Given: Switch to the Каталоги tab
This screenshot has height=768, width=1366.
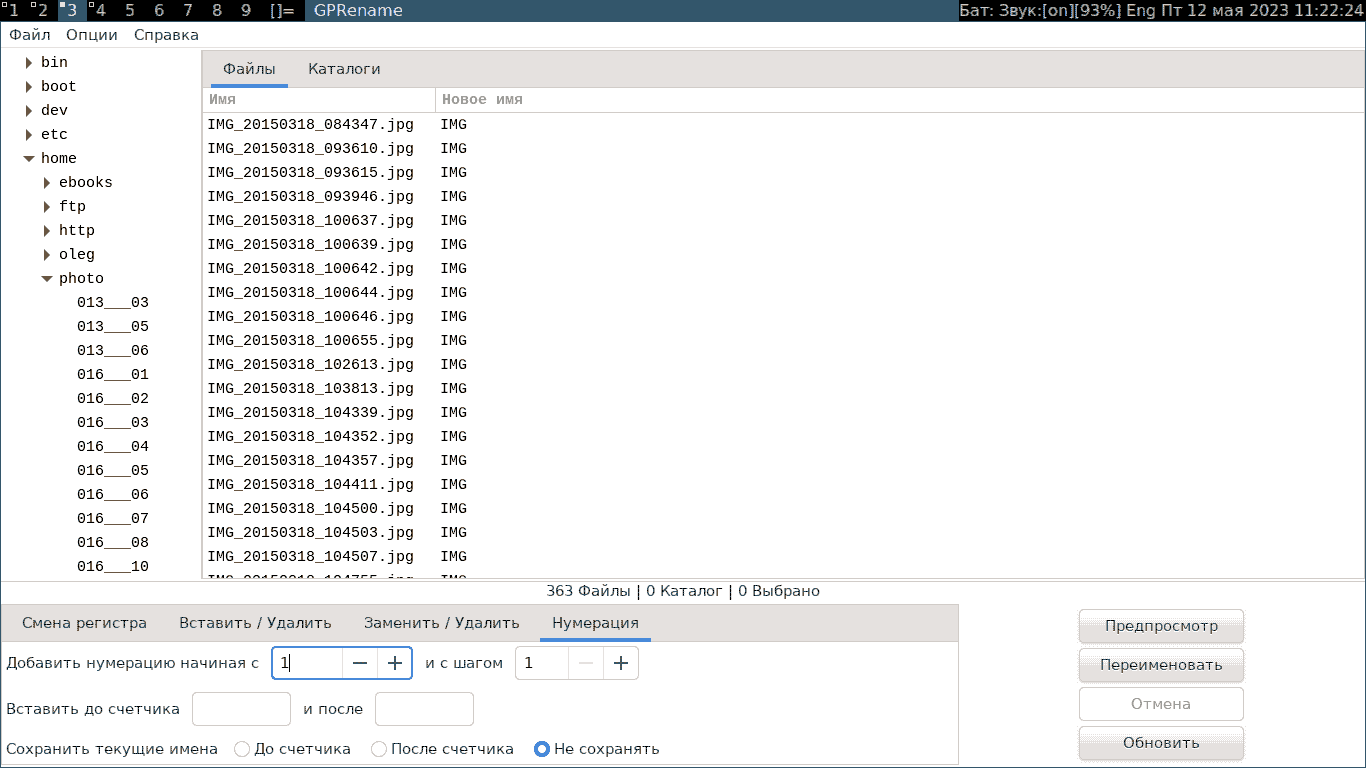Looking at the screenshot, I should [344, 69].
